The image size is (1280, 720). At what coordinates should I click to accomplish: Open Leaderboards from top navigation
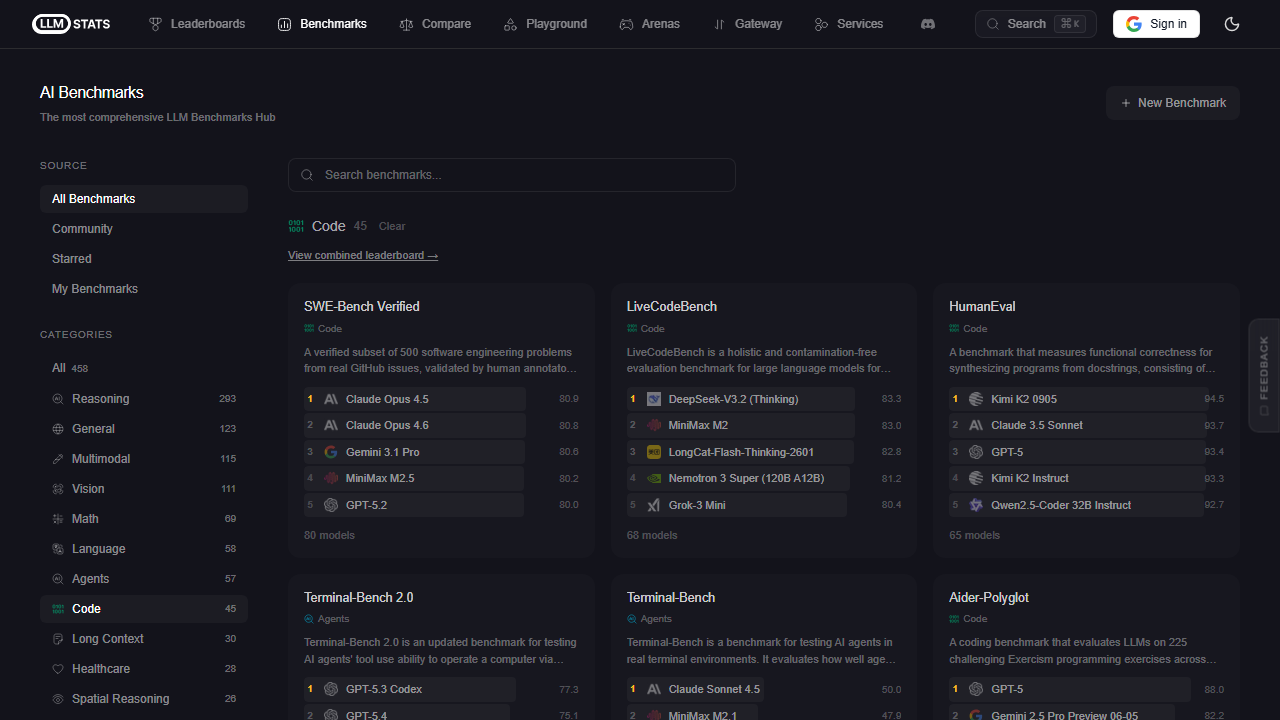click(x=206, y=24)
